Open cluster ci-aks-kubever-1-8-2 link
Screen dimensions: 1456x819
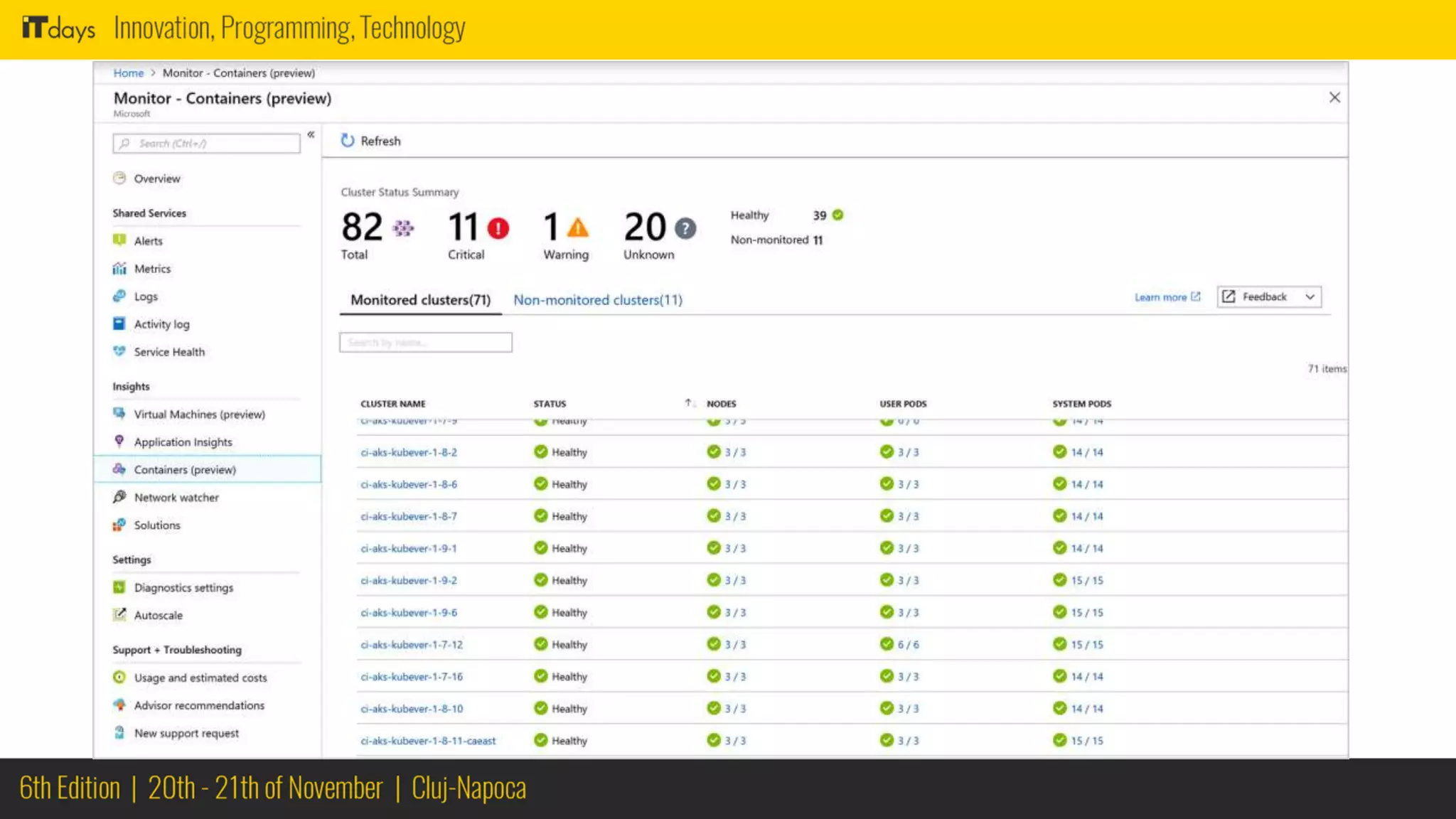pos(409,452)
